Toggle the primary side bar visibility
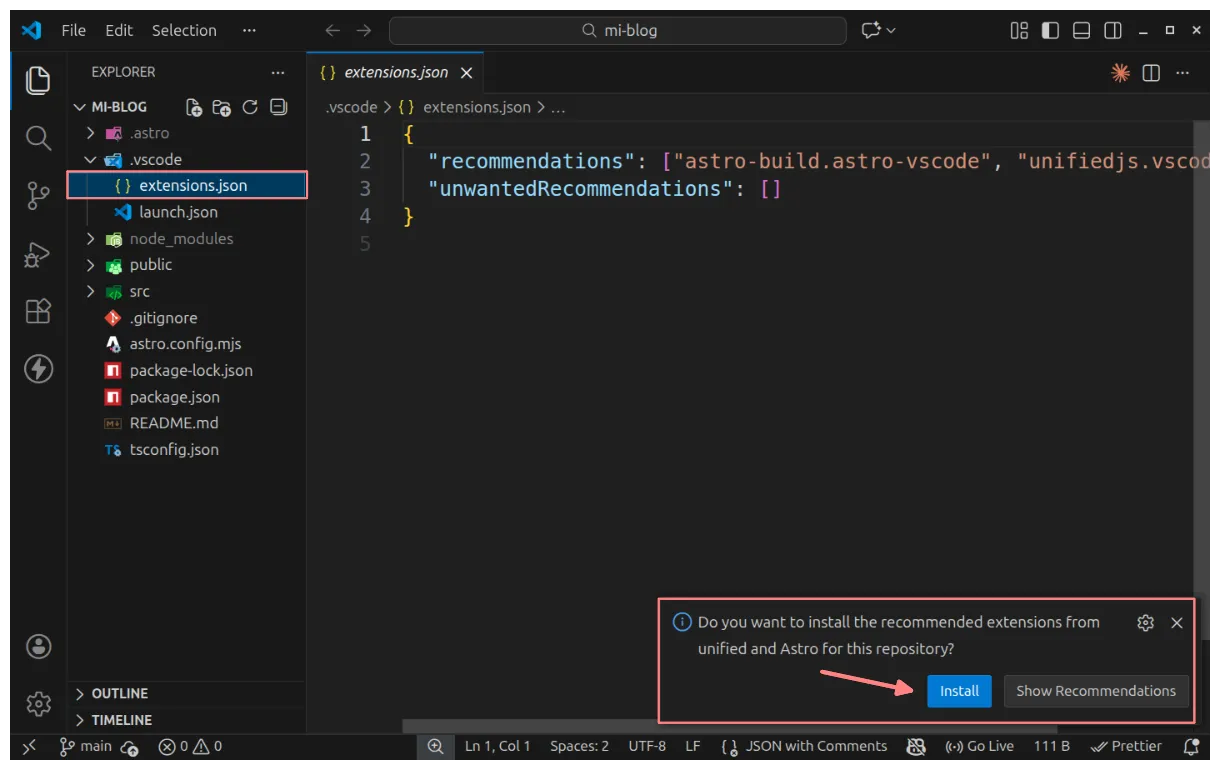Image resolution: width=1220 pixels, height=770 pixels. pyautogui.click(x=1050, y=30)
